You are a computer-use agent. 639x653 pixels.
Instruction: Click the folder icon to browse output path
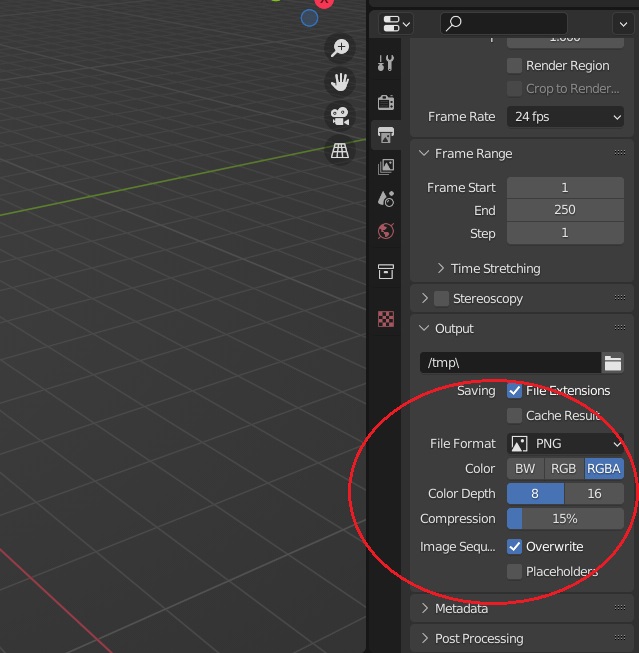click(612, 363)
